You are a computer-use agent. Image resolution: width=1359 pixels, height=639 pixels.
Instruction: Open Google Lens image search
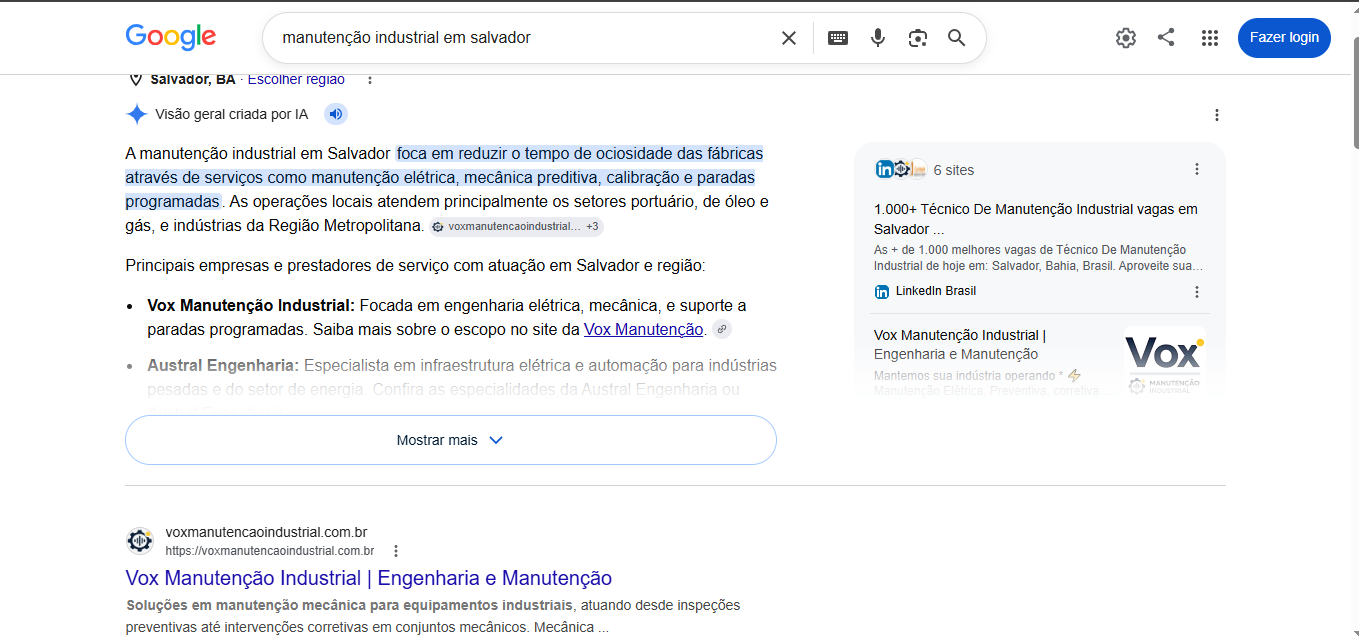tap(918, 38)
